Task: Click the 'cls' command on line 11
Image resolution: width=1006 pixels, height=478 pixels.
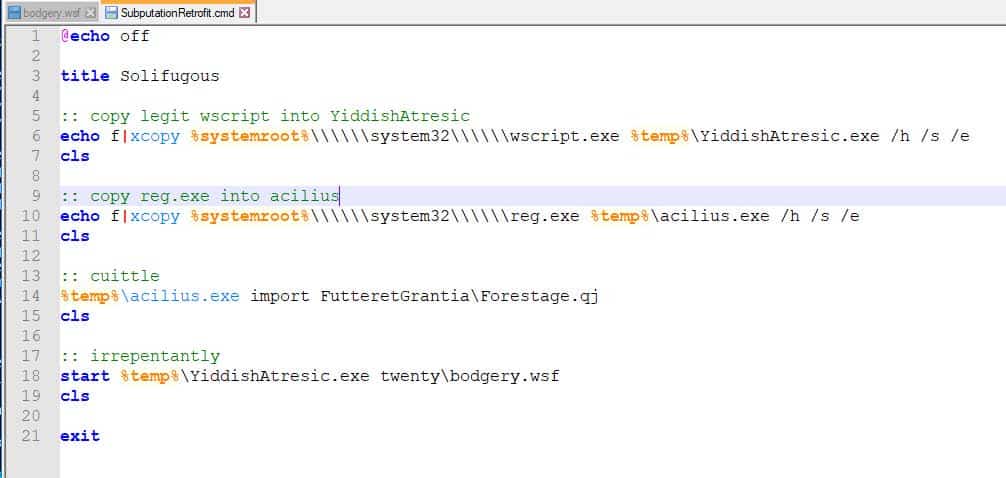Action: tap(75, 236)
